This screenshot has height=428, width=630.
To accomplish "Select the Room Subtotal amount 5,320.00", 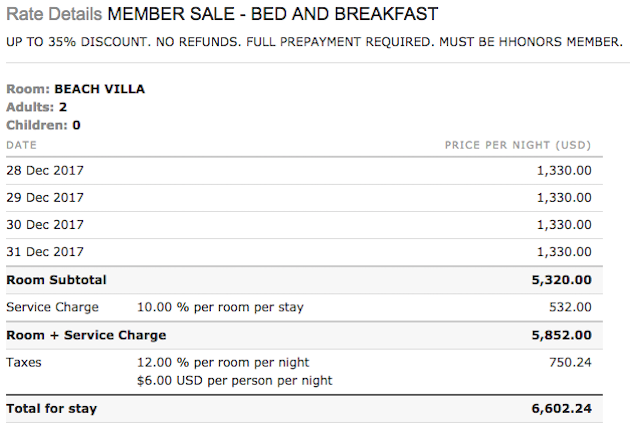I will (x=562, y=280).
